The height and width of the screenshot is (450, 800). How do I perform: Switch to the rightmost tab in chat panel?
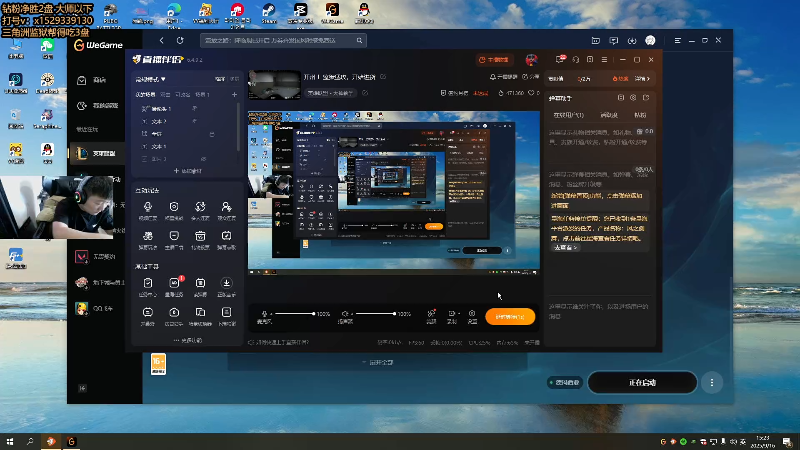click(640, 115)
